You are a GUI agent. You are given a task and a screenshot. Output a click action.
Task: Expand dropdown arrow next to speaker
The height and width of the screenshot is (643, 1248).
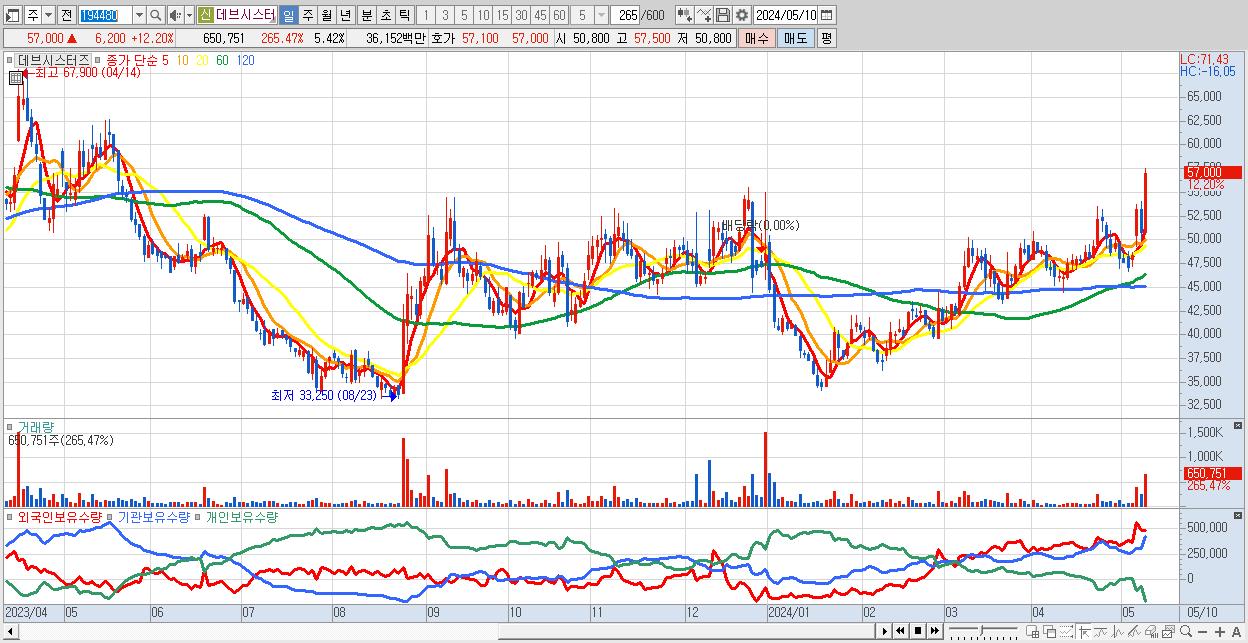coord(189,15)
